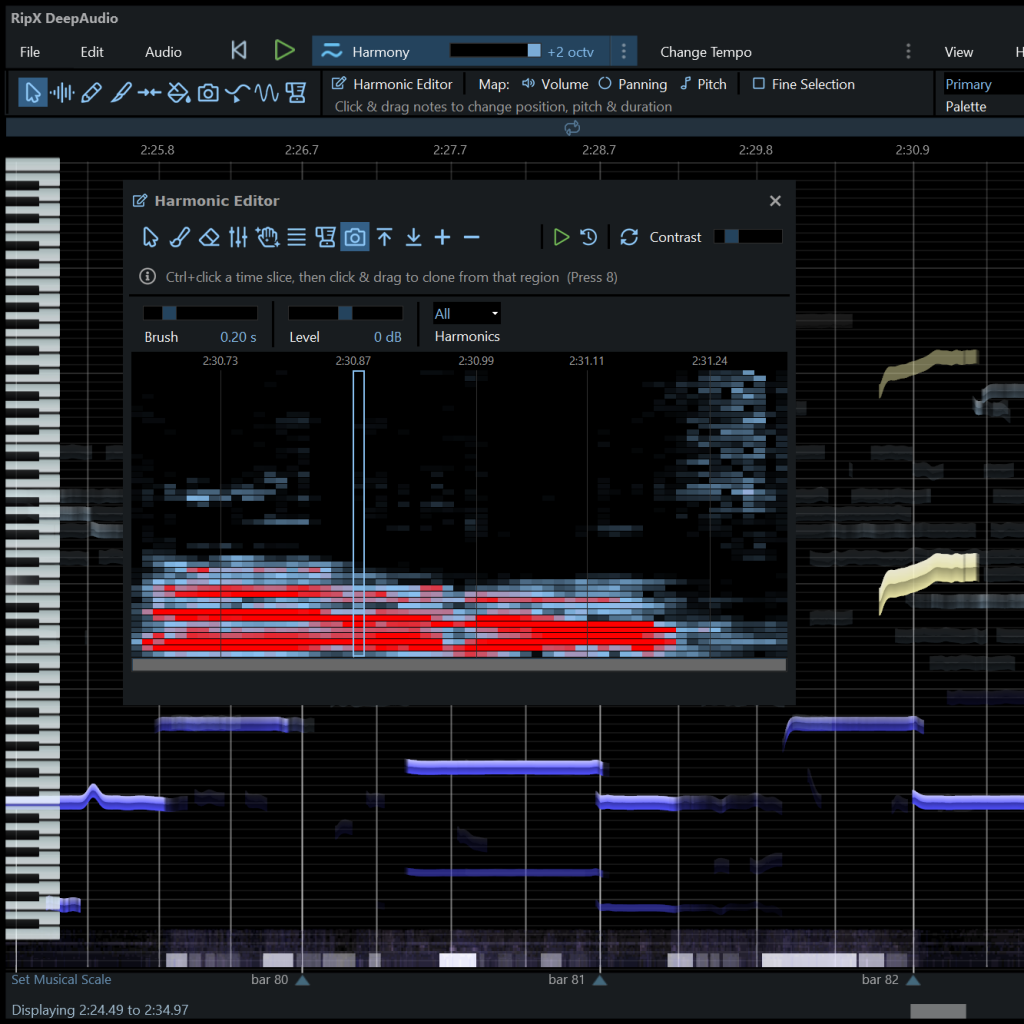Select the Pitch map option
Image resolution: width=1024 pixels, height=1024 pixels.
pos(703,84)
